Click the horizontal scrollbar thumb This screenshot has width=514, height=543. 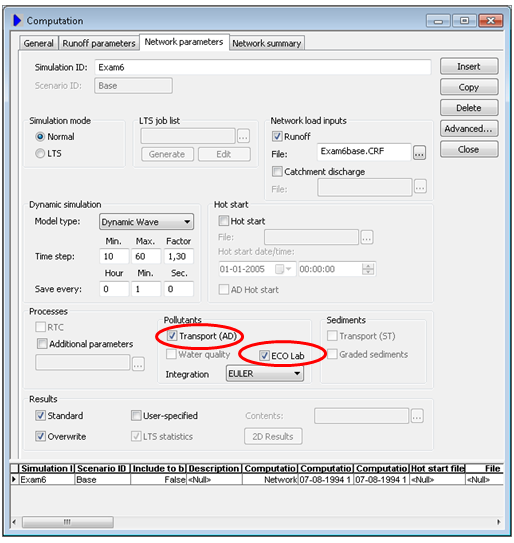click(68, 522)
